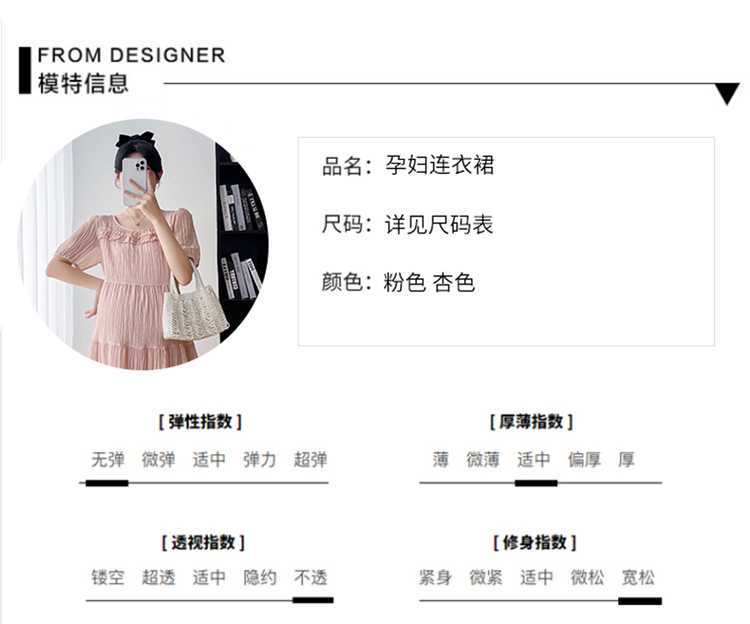Click the 模特信息 heading
The image size is (750, 624).
point(83,83)
